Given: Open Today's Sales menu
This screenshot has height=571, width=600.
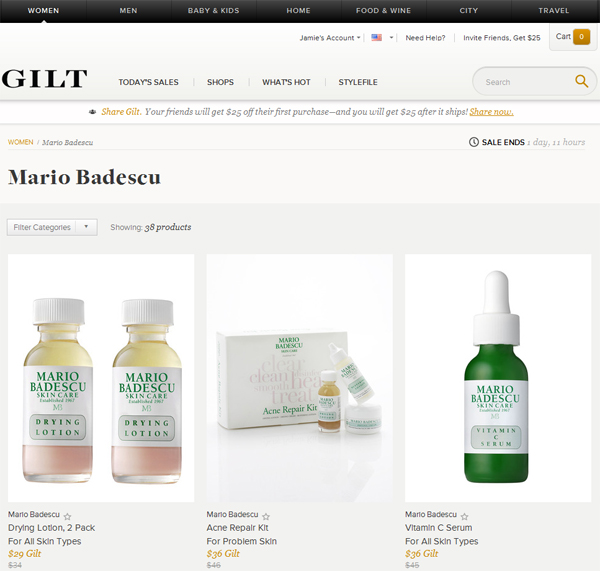Looking at the screenshot, I should tap(148, 82).
